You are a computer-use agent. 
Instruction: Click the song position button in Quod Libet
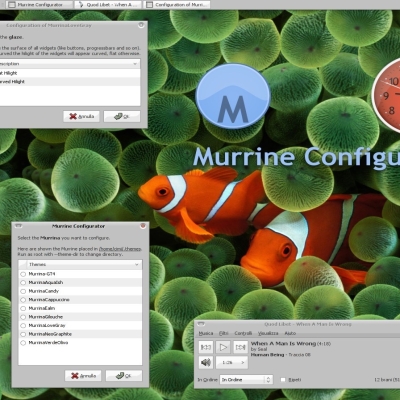[x=232, y=362]
